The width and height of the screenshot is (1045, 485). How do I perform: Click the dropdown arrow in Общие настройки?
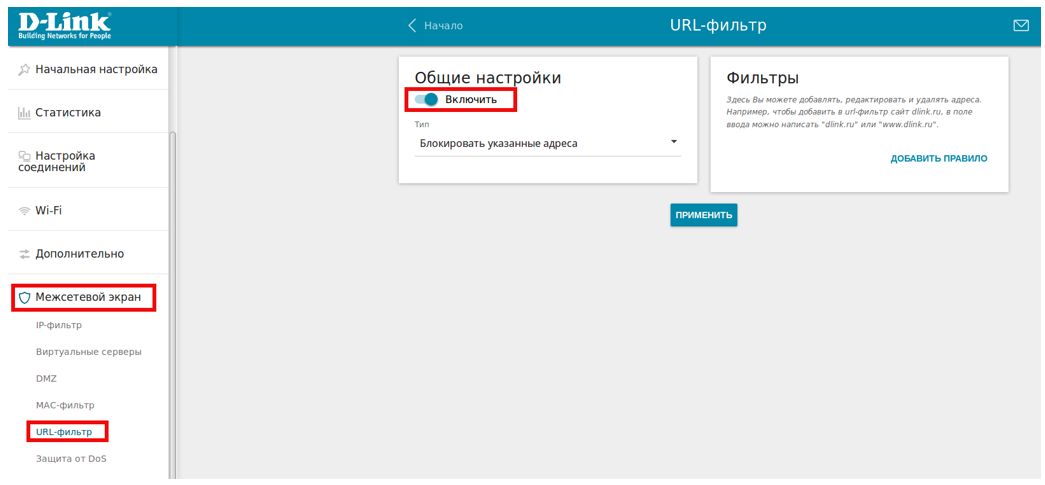tap(674, 142)
